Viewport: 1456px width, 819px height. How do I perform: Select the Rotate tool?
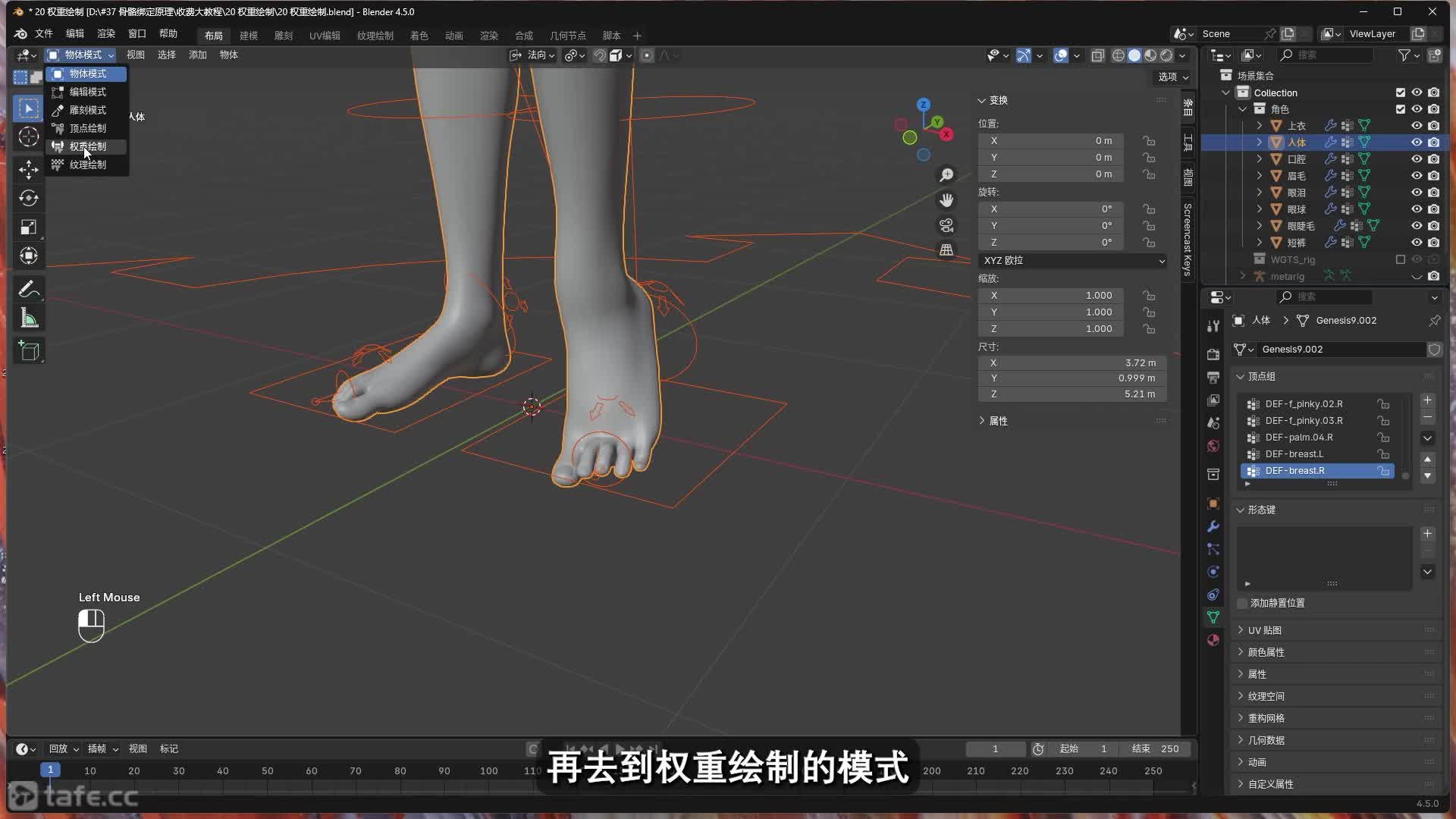[x=29, y=198]
